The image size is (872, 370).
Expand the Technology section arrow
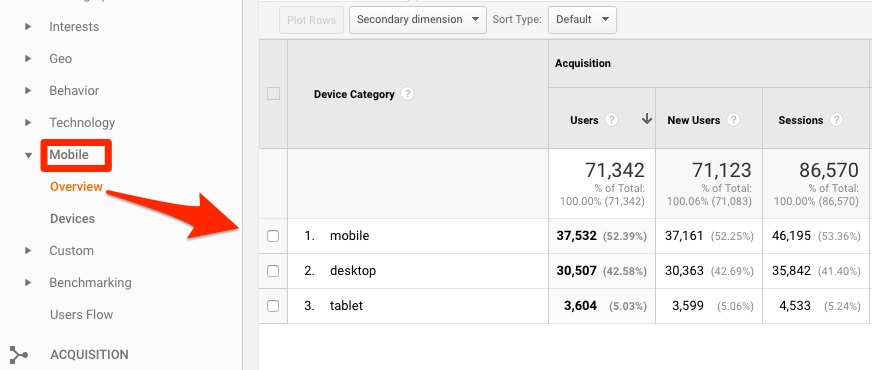[28, 122]
